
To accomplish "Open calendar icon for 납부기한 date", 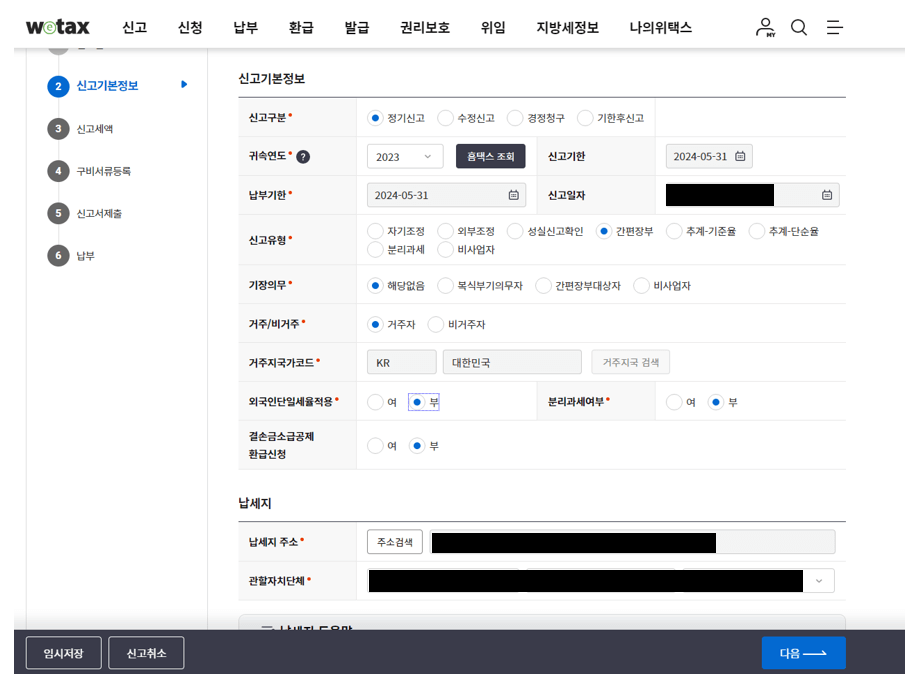I will click(x=514, y=195).
